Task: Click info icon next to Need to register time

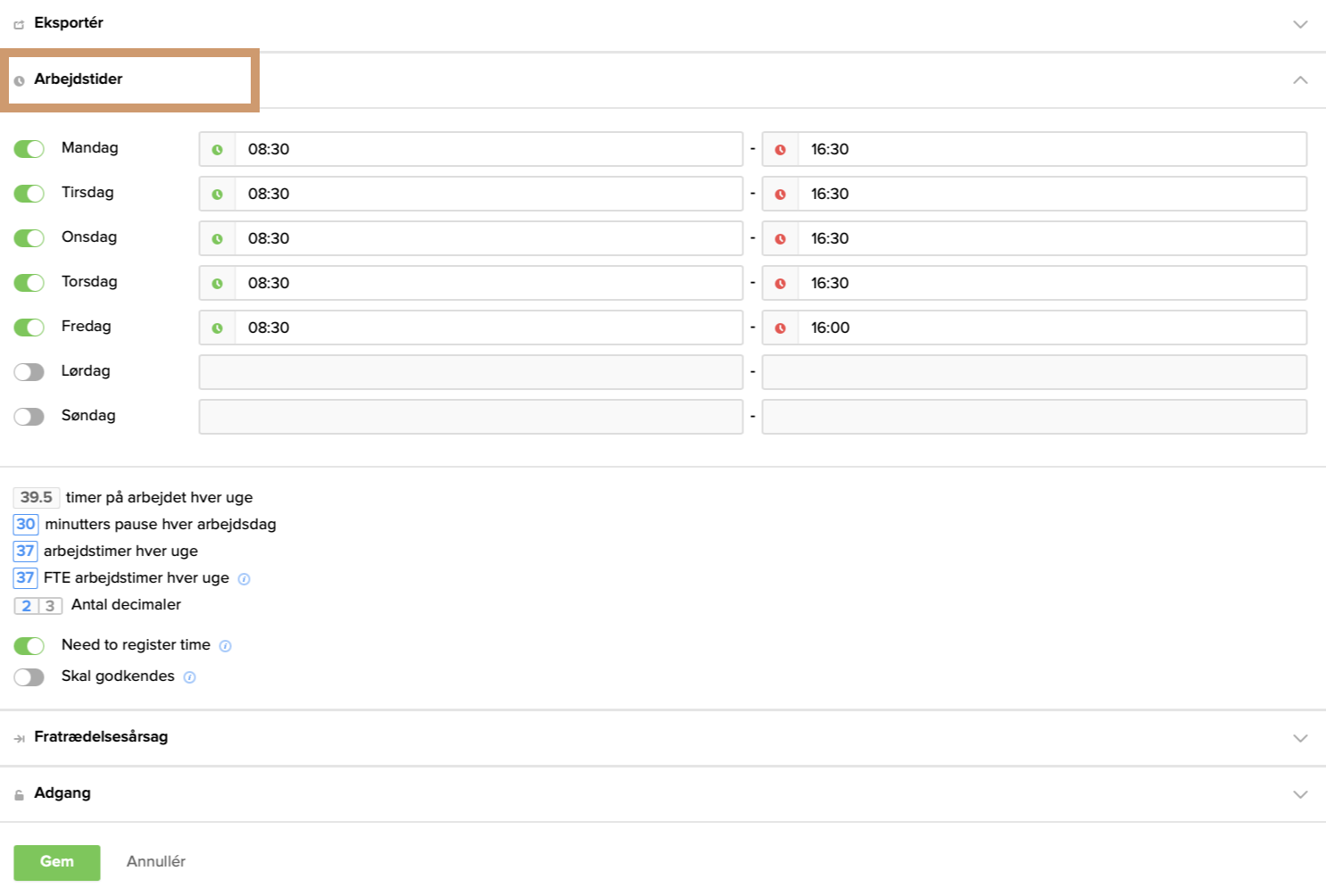Action: 226,646
